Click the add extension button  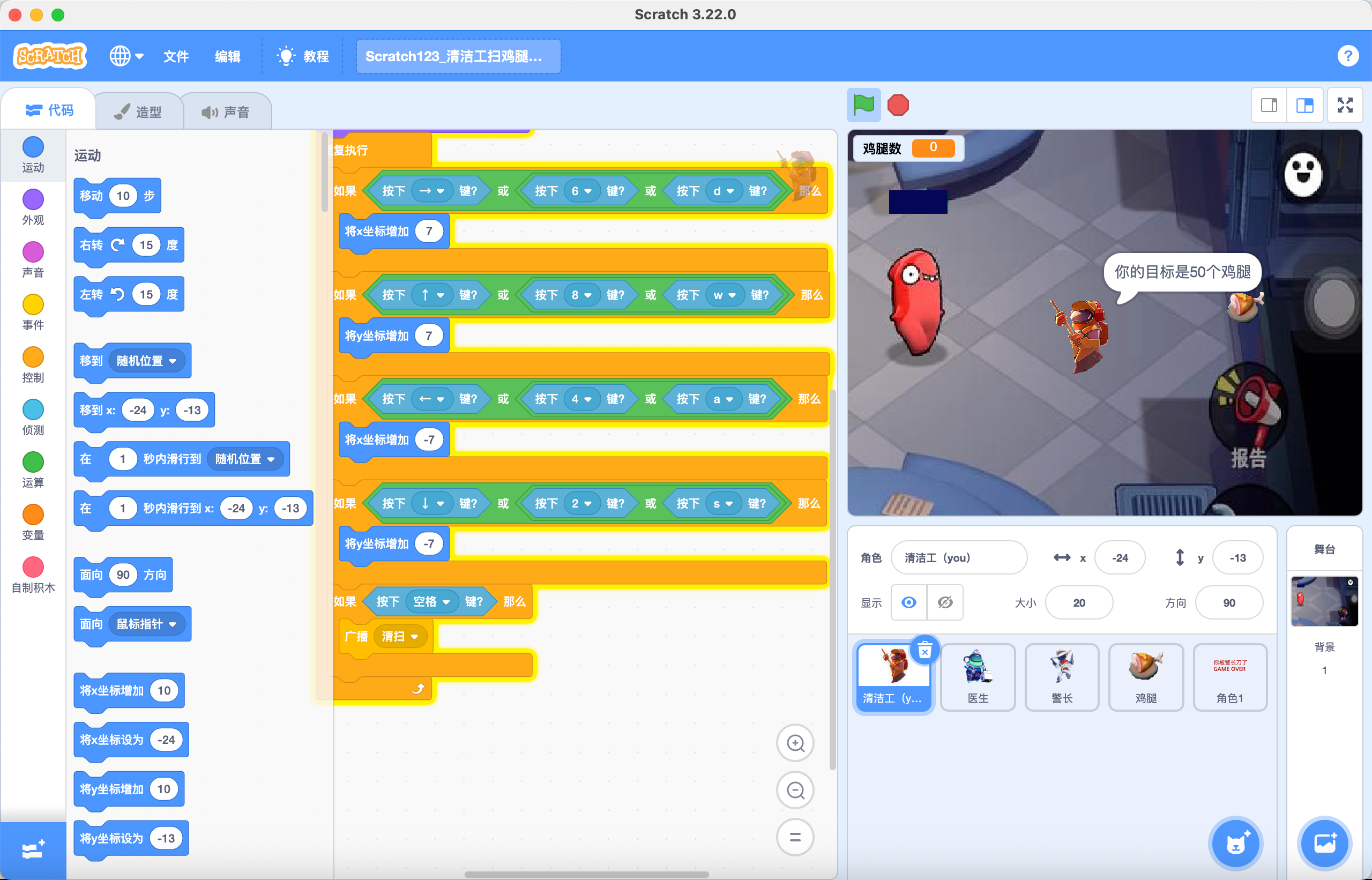(33, 851)
